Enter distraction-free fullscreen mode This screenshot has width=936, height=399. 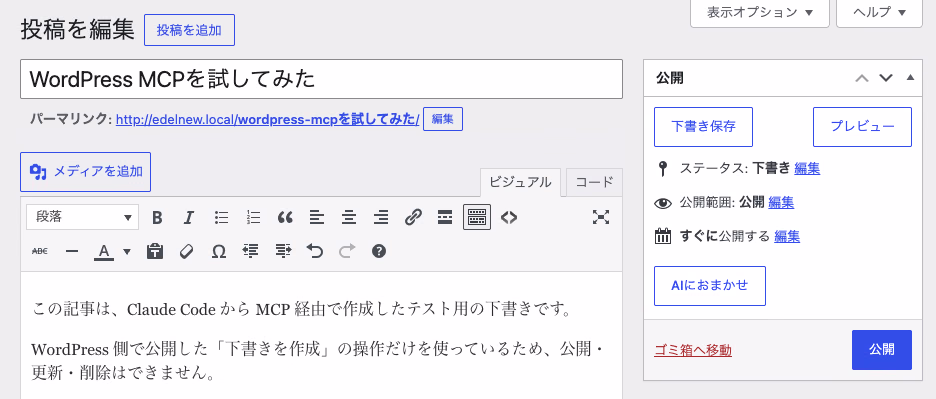(x=601, y=217)
